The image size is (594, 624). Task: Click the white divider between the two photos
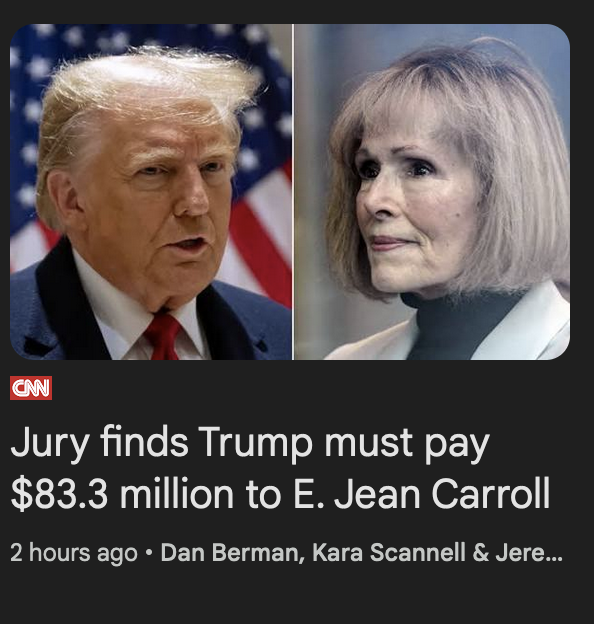pyautogui.click(x=293, y=192)
